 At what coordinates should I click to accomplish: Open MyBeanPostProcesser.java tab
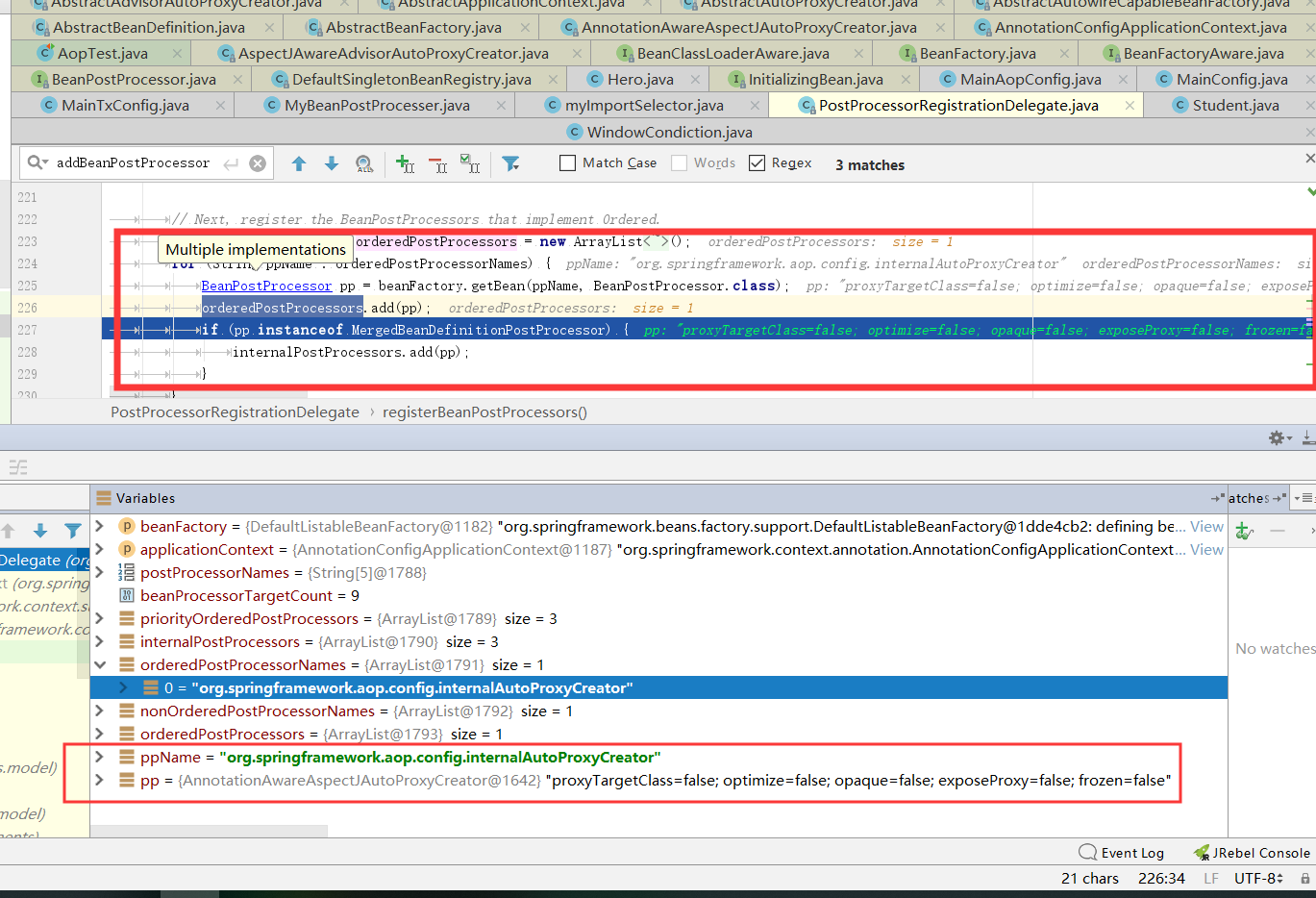[x=377, y=106]
